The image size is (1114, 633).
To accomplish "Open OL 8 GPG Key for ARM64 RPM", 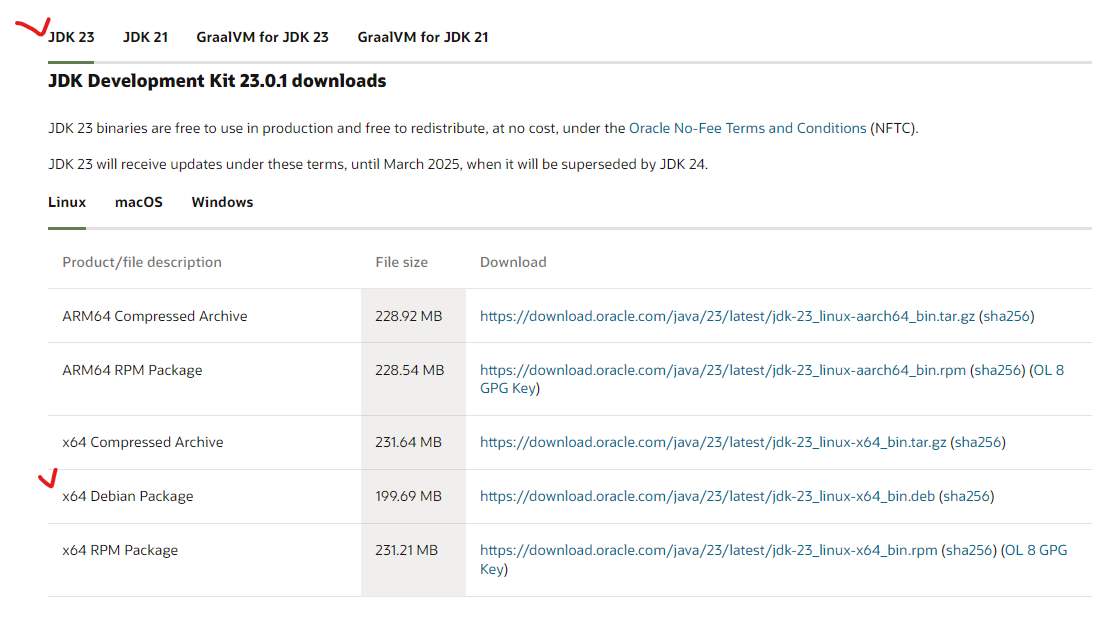I will (772, 379).
